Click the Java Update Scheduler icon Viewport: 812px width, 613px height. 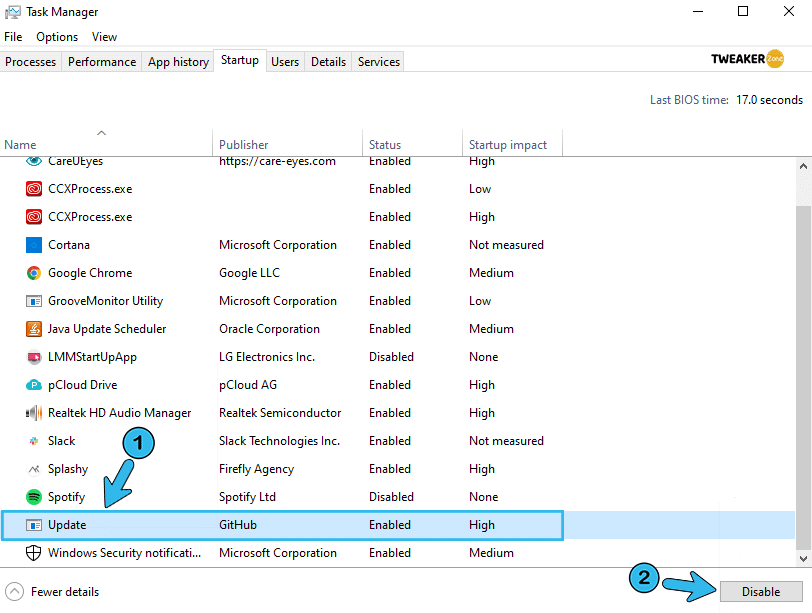tap(34, 329)
